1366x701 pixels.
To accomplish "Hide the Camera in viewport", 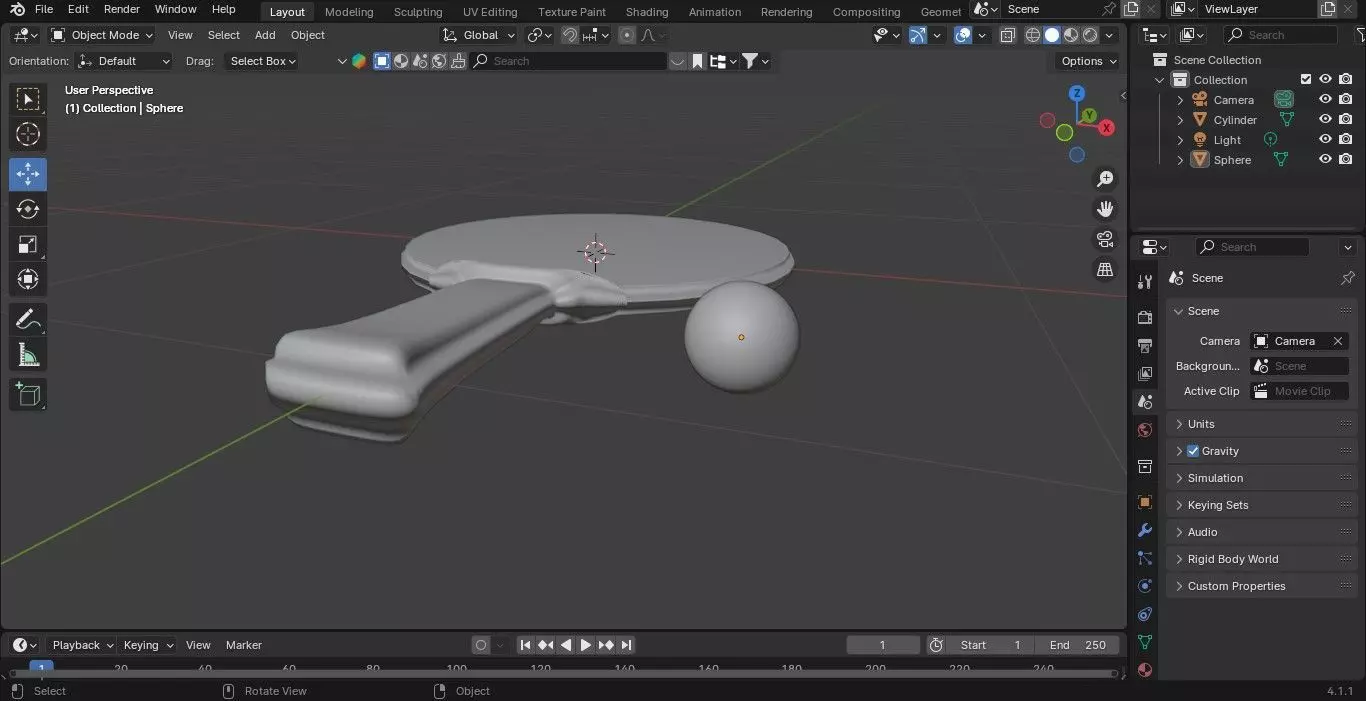I will [1325, 100].
